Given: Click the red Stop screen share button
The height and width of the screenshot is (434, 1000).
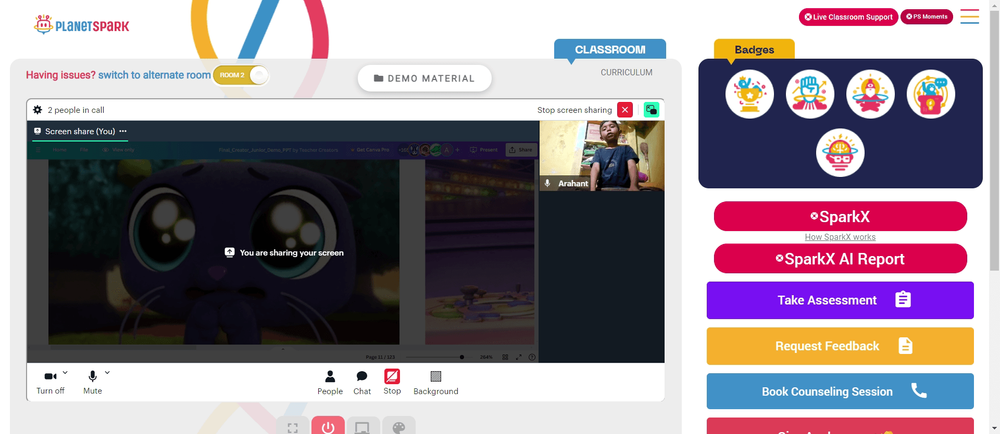Looking at the screenshot, I should (392, 382).
